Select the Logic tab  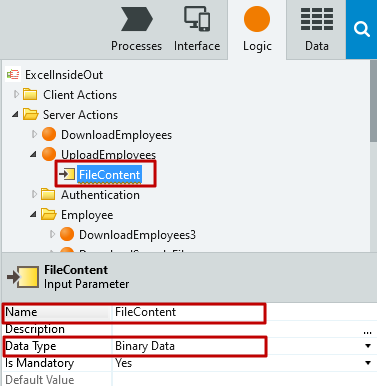[x=257, y=29]
